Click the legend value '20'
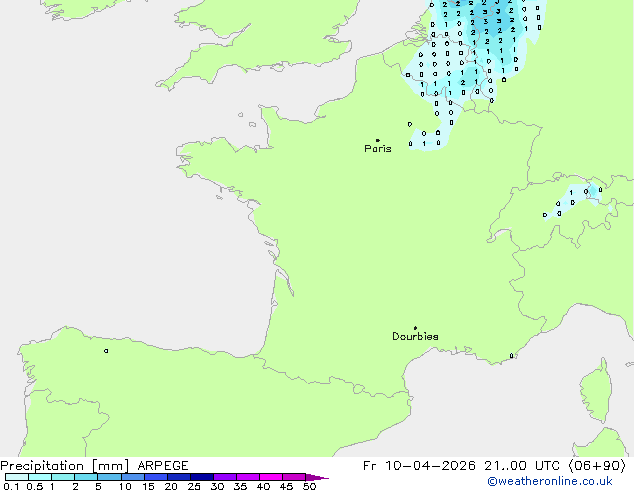Image resolution: width=634 pixels, height=490 pixels. (171, 486)
